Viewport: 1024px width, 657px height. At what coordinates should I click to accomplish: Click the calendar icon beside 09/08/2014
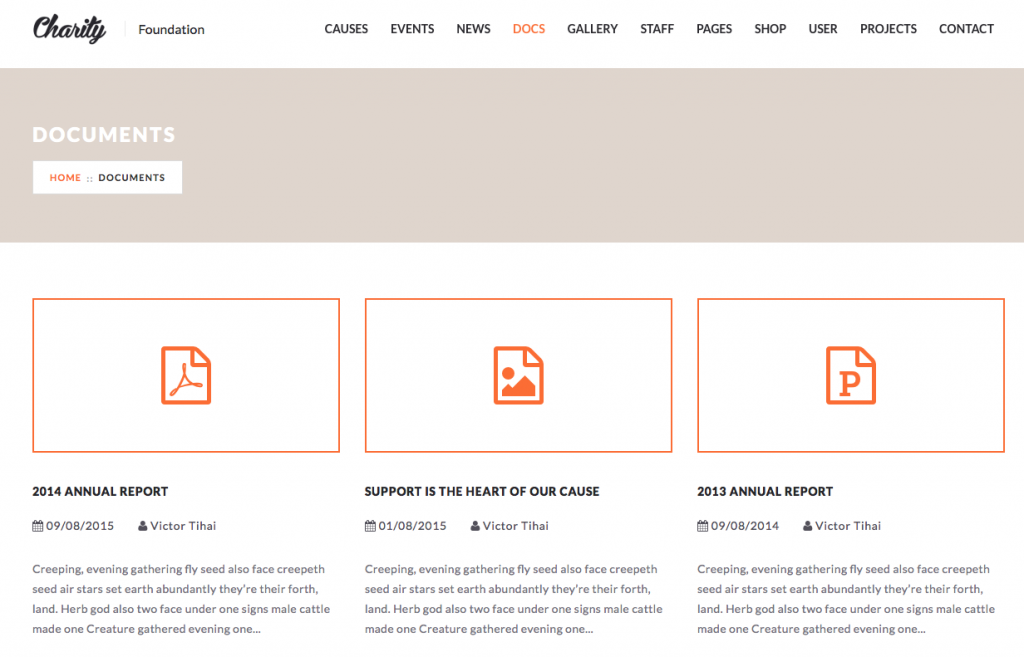[x=702, y=525]
